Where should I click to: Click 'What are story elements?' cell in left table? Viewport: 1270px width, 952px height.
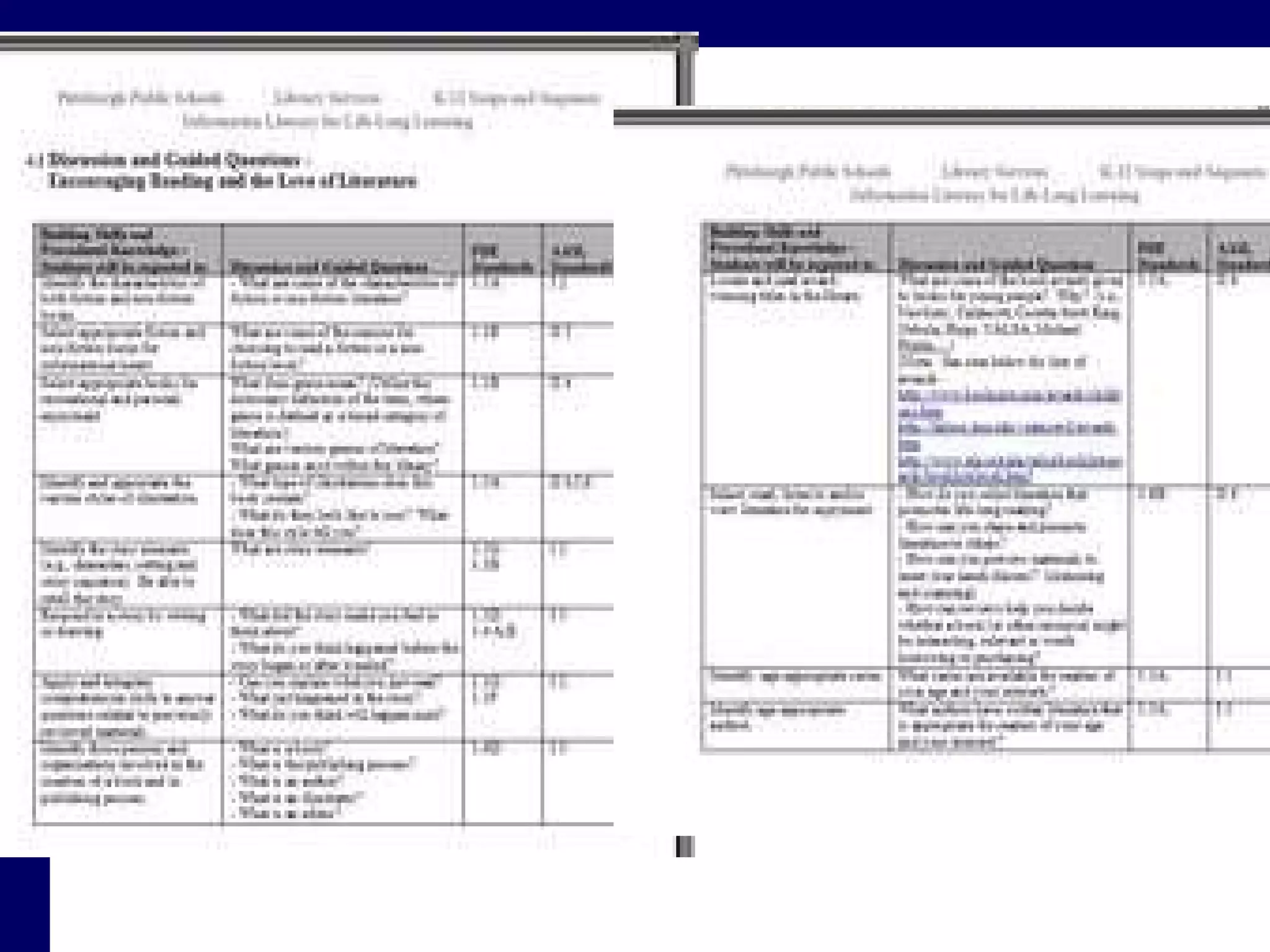[x=300, y=550]
